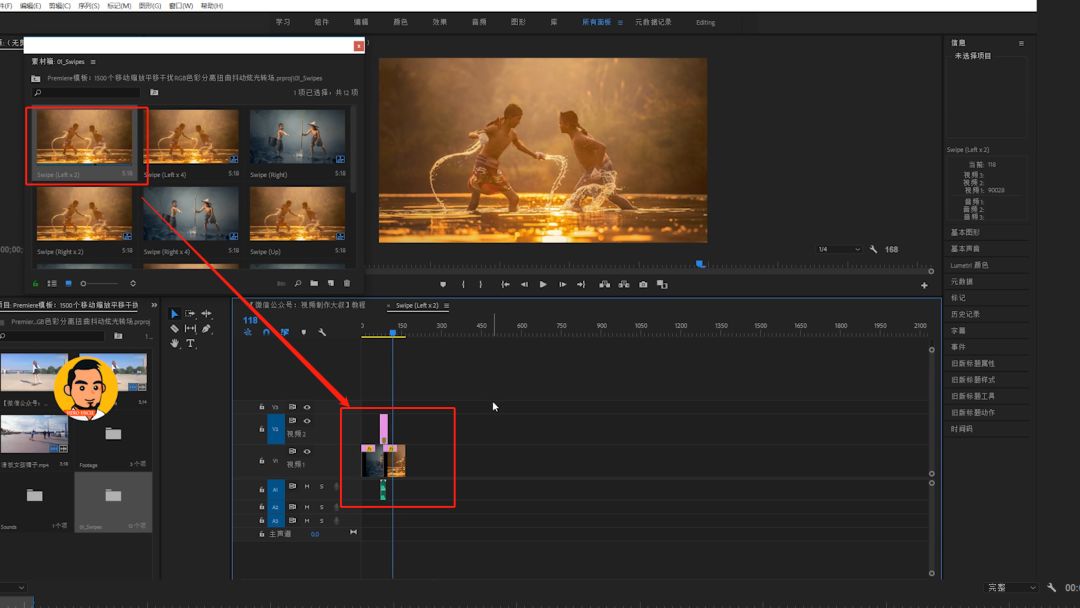Select the Type tool
Viewport: 1080px width, 608px height.
190,343
